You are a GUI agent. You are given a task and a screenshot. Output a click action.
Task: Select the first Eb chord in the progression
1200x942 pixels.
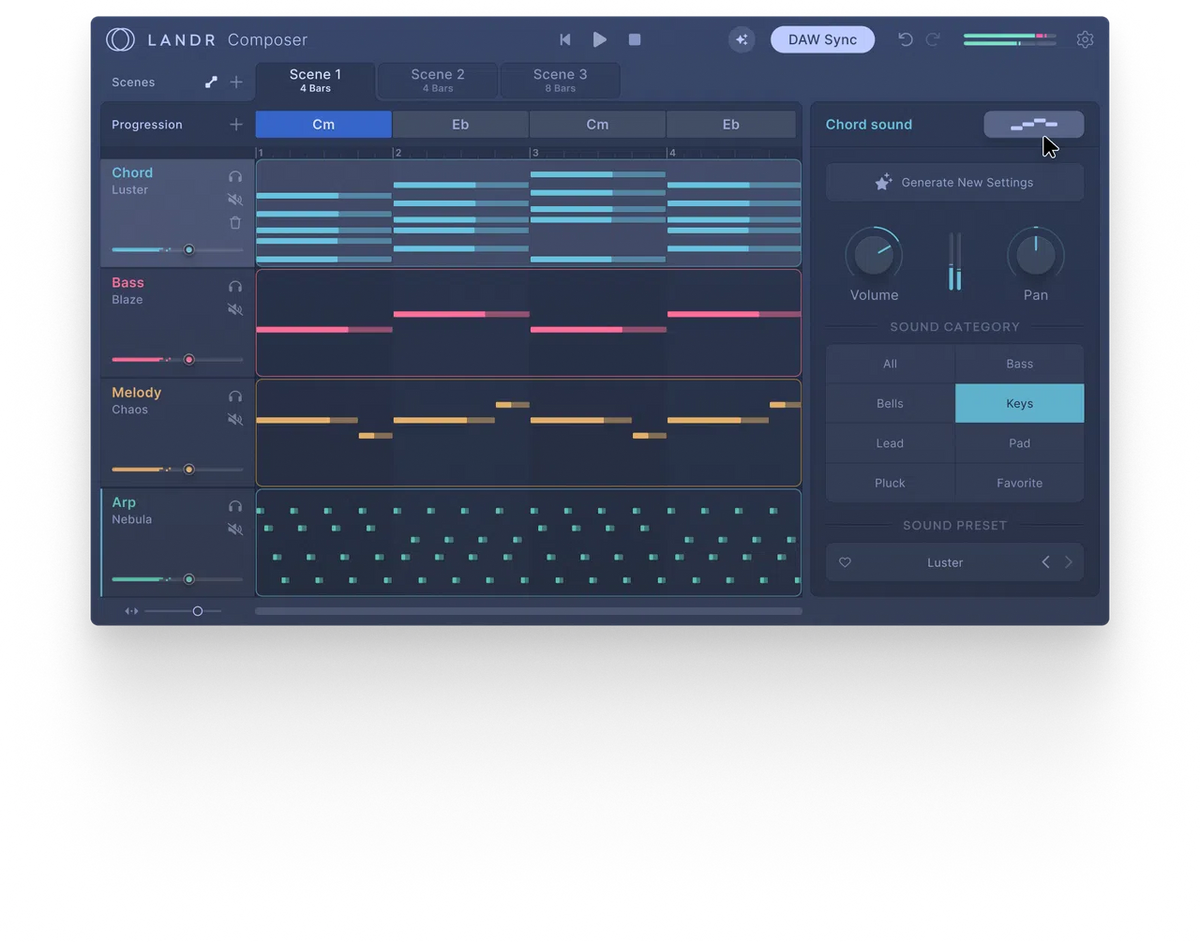coord(460,124)
